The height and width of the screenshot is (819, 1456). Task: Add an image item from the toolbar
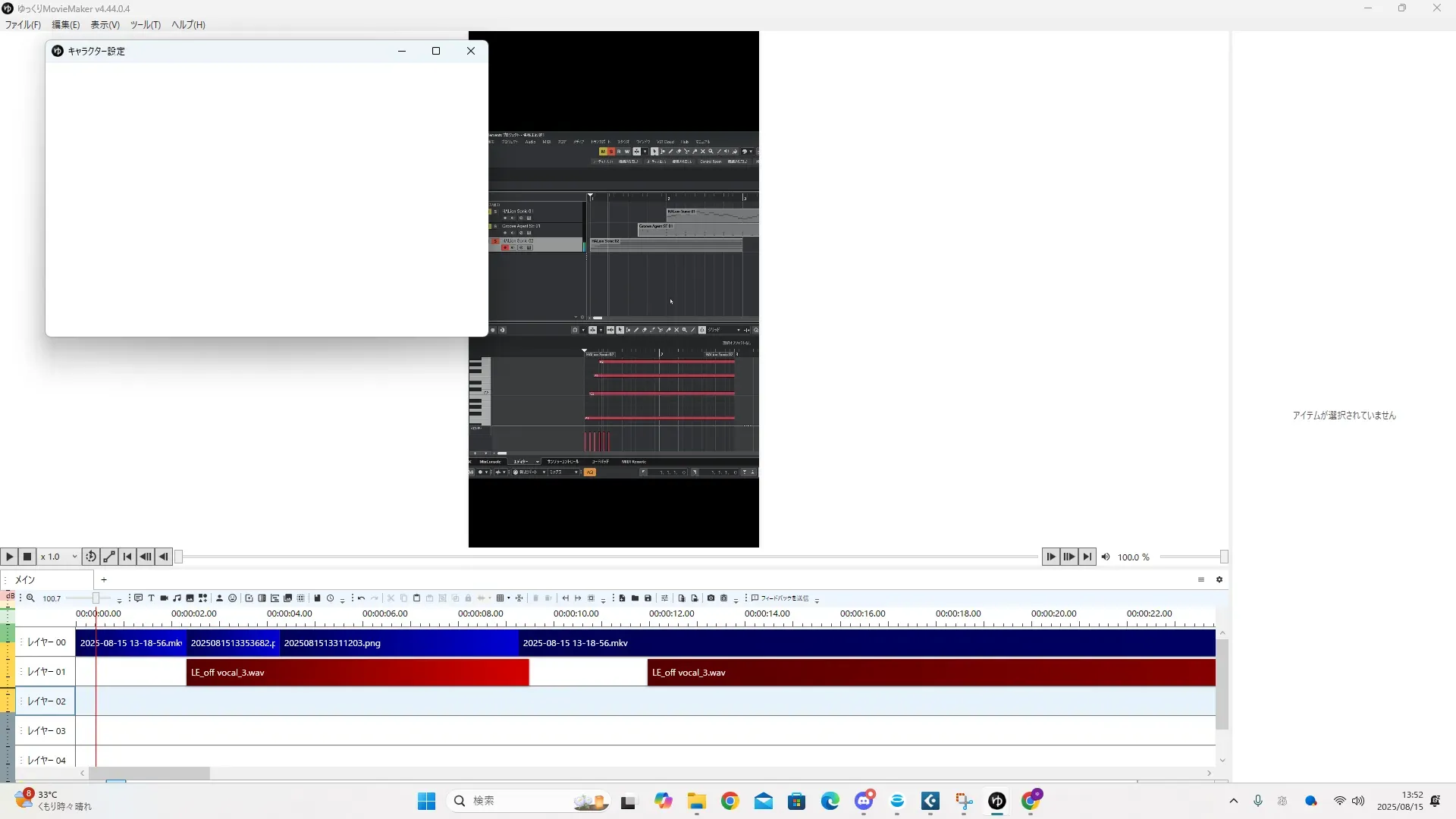click(x=190, y=598)
